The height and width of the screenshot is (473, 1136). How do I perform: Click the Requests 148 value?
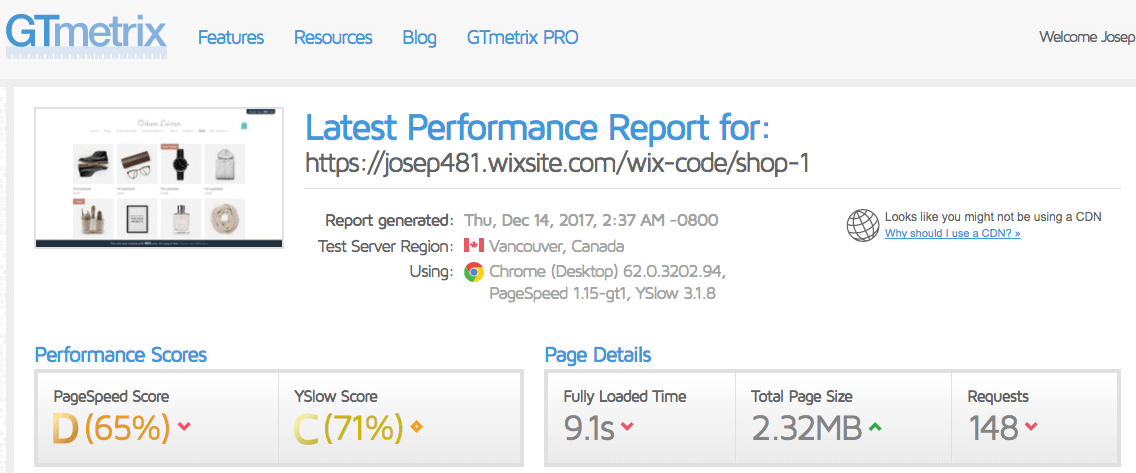[x=993, y=429]
